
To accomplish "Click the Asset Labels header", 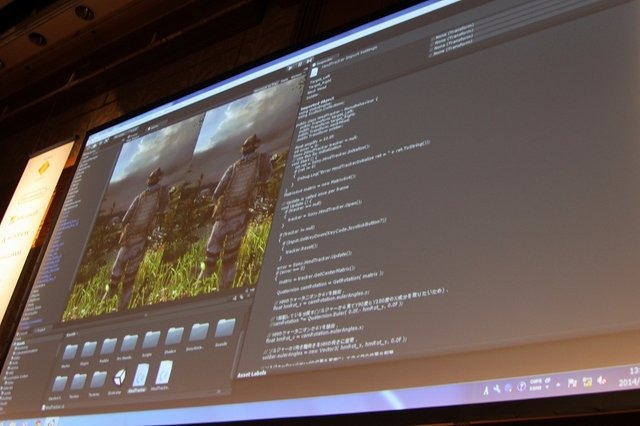I will click(x=252, y=374).
